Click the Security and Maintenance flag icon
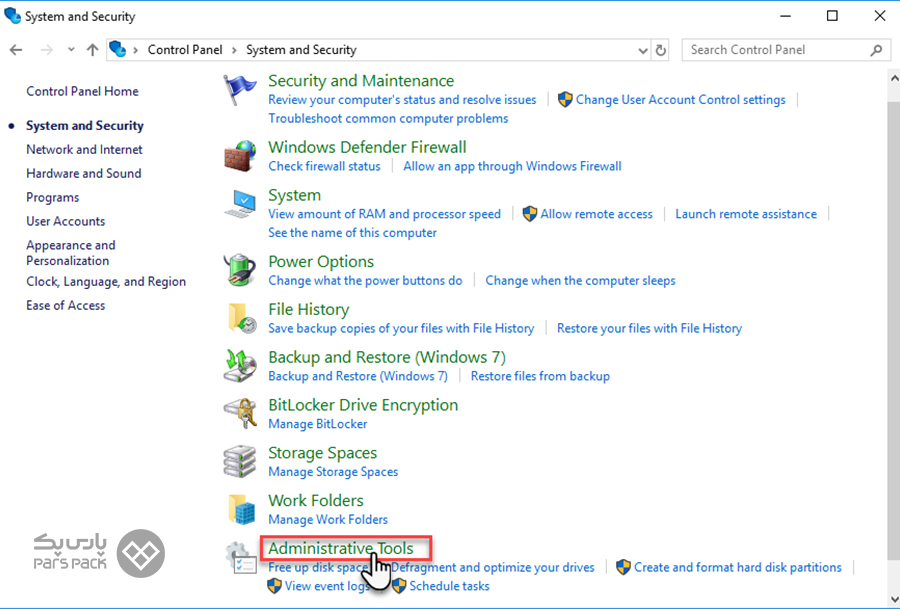Screen dimensions: 900x609 (x=240, y=90)
